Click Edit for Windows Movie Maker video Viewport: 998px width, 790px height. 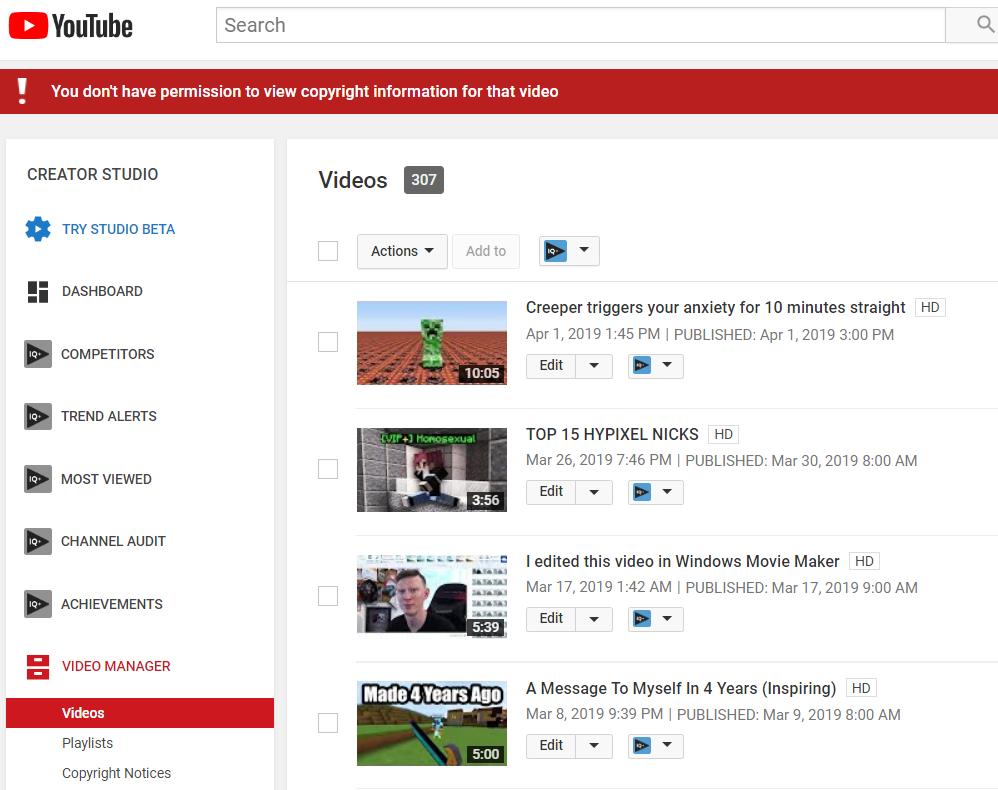(x=551, y=619)
